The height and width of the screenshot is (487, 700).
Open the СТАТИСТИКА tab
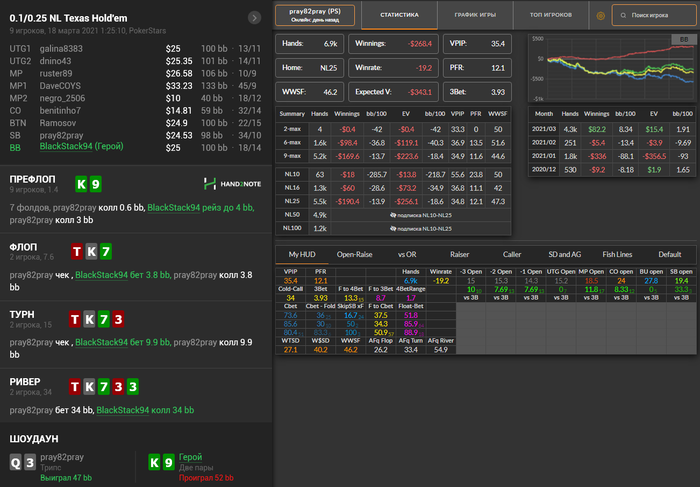tap(399, 15)
